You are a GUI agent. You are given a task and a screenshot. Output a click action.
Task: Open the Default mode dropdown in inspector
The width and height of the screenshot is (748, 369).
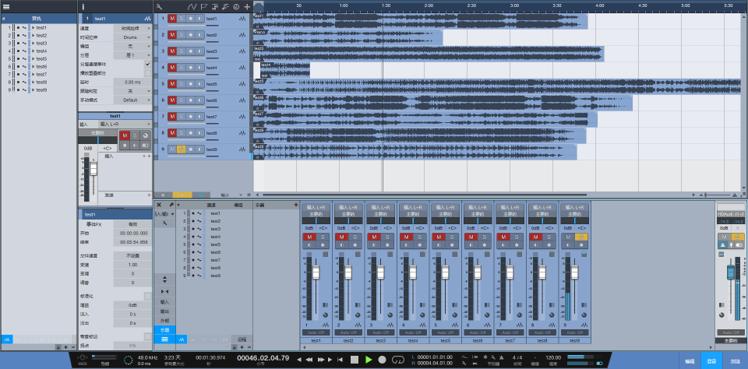(133, 100)
